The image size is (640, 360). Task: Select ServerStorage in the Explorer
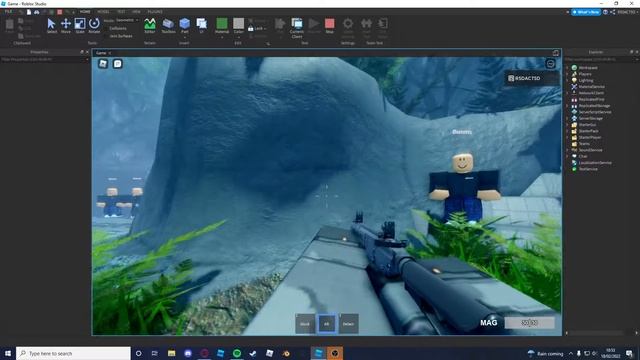(590, 118)
